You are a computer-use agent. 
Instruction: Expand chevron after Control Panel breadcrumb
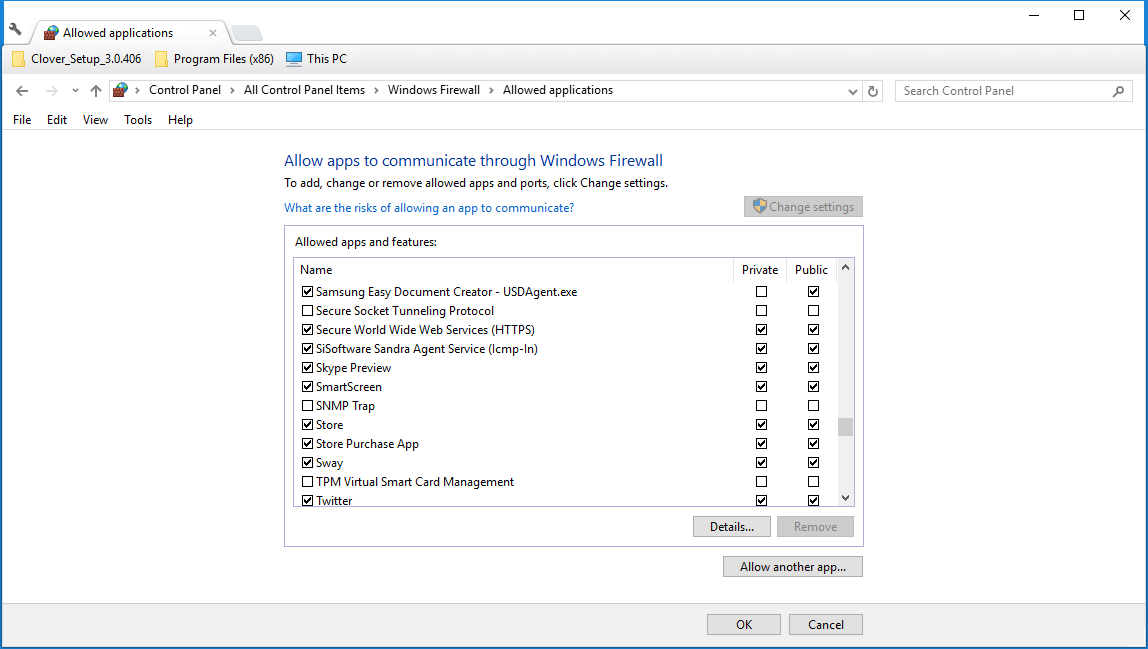pyautogui.click(x=232, y=90)
